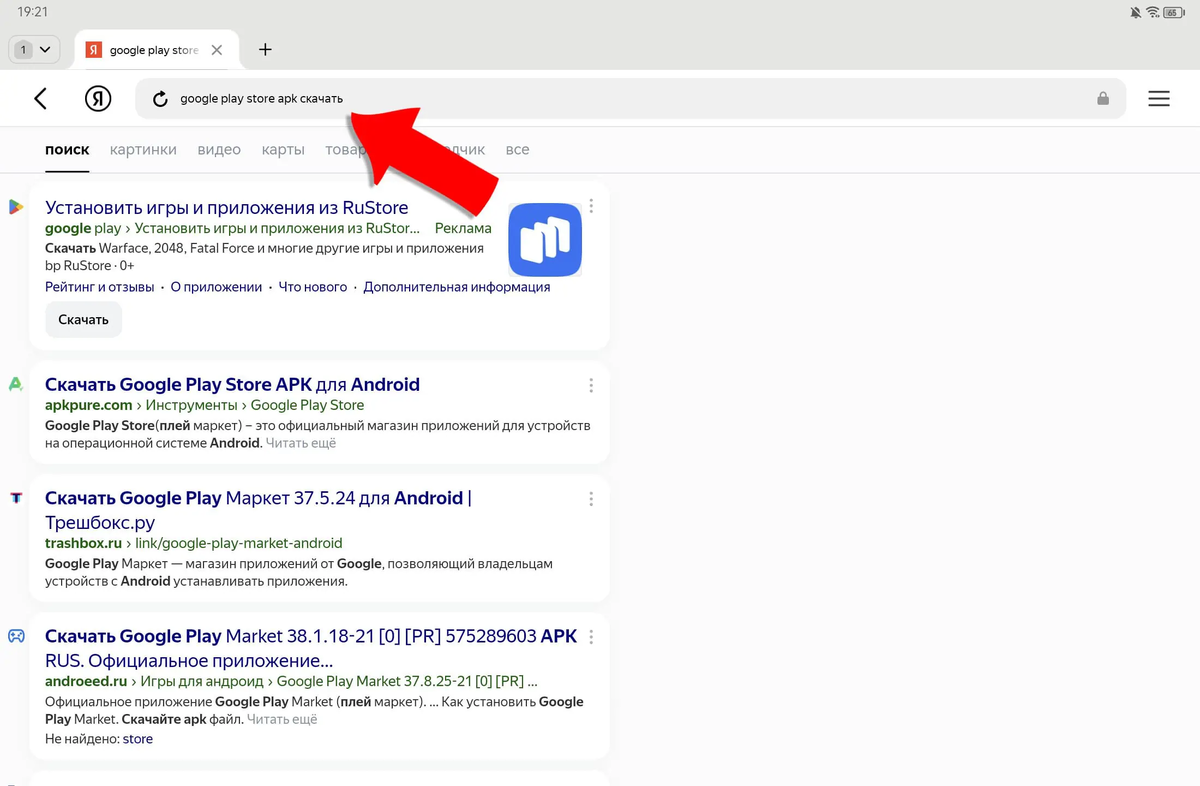This screenshot has height=786, width=1200.
Task: Open Что нового sitelink
Action: pos(313,287)
